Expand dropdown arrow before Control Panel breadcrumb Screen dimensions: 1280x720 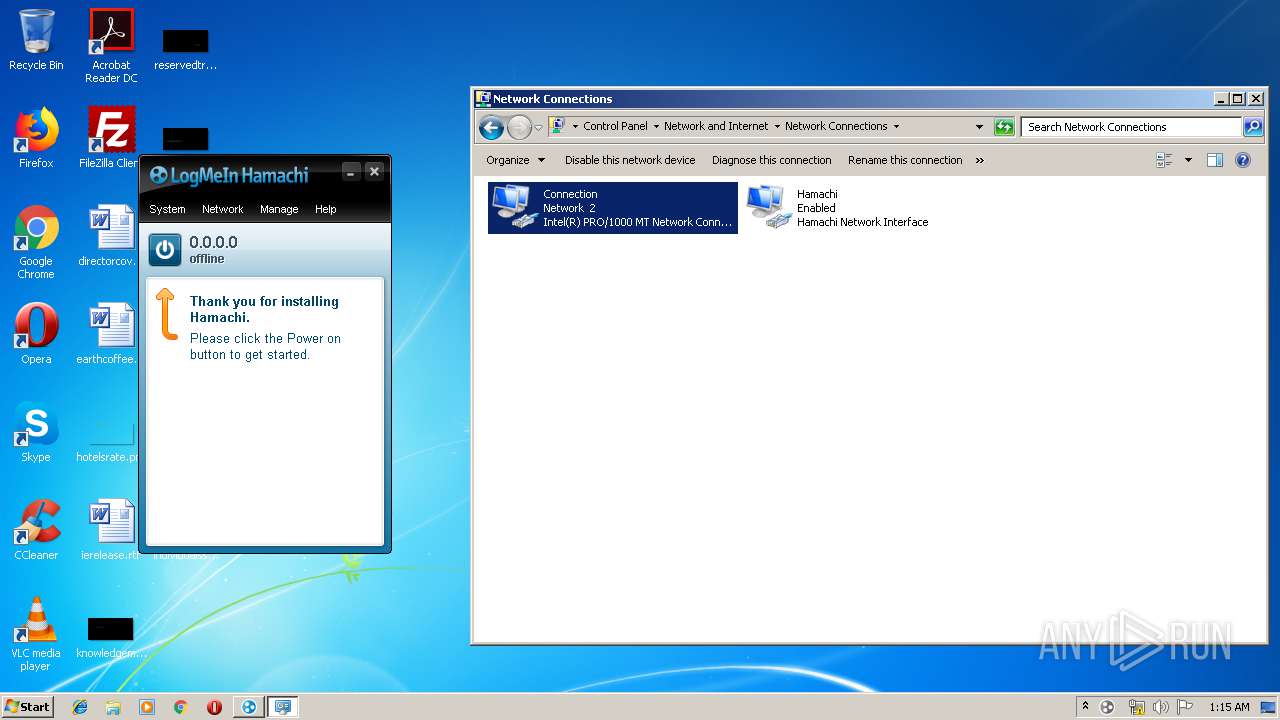(575, 127)
